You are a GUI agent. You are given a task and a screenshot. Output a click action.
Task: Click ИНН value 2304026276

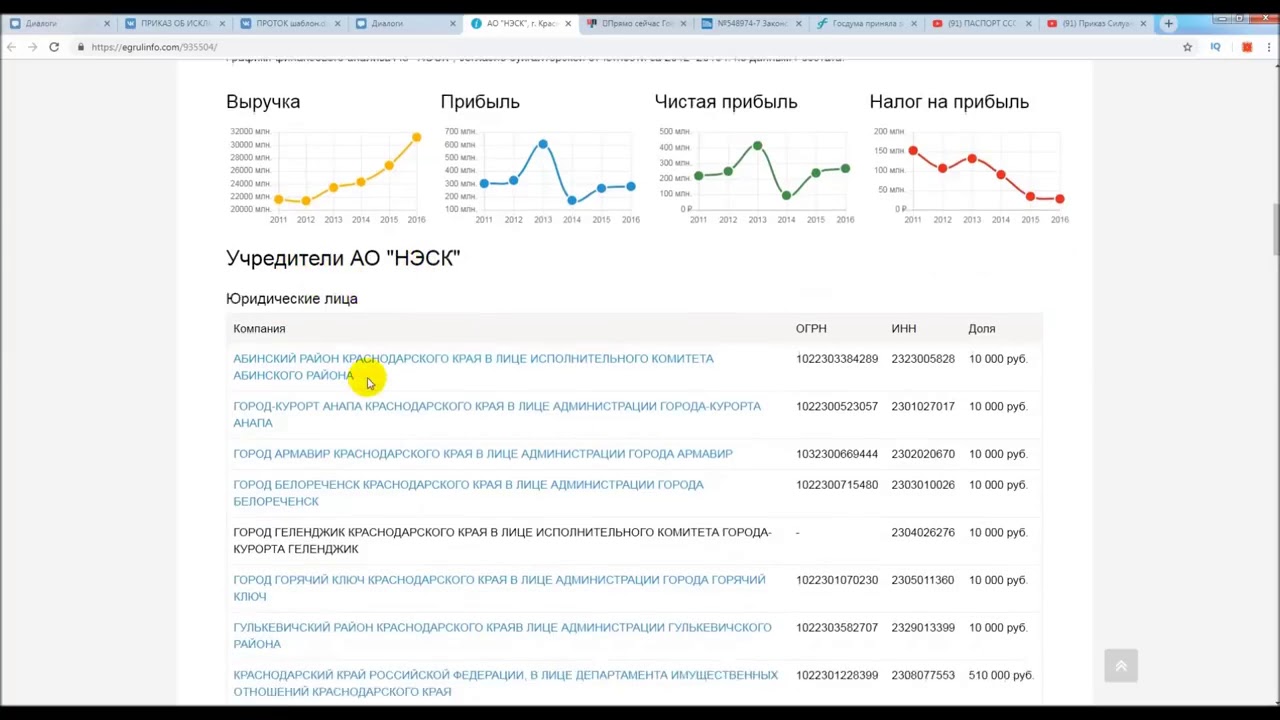point(923,533)
